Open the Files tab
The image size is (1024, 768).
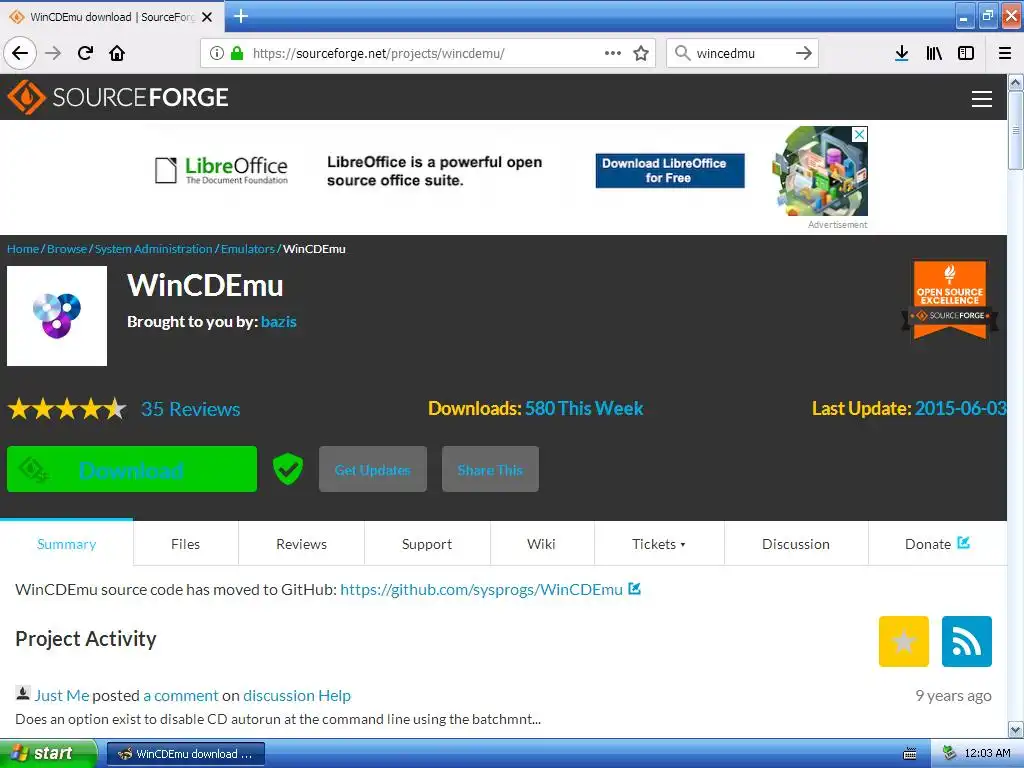click(x=185, y=544)
